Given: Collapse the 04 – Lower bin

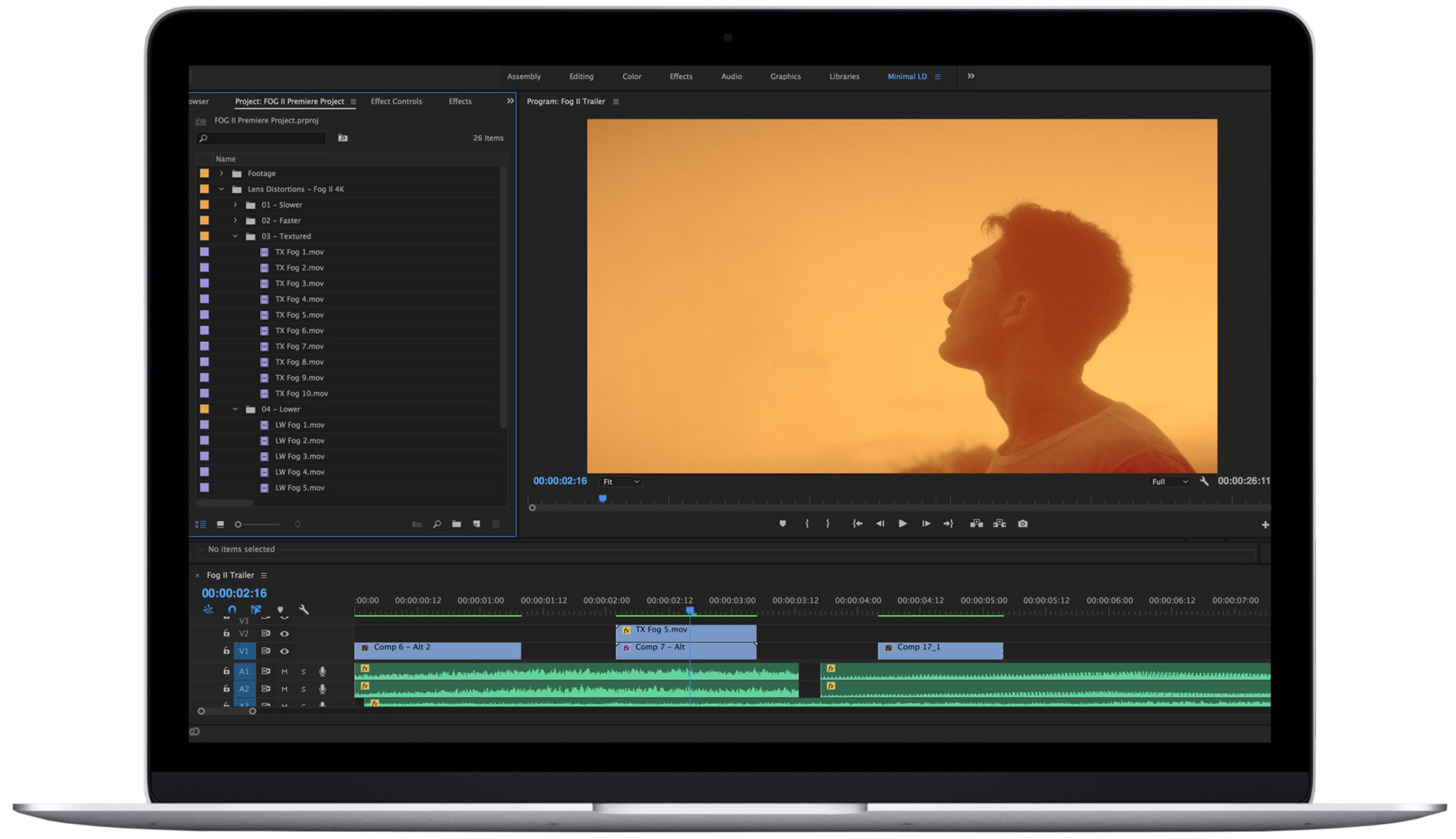Looking at the screenshot, I should point(235,410).
